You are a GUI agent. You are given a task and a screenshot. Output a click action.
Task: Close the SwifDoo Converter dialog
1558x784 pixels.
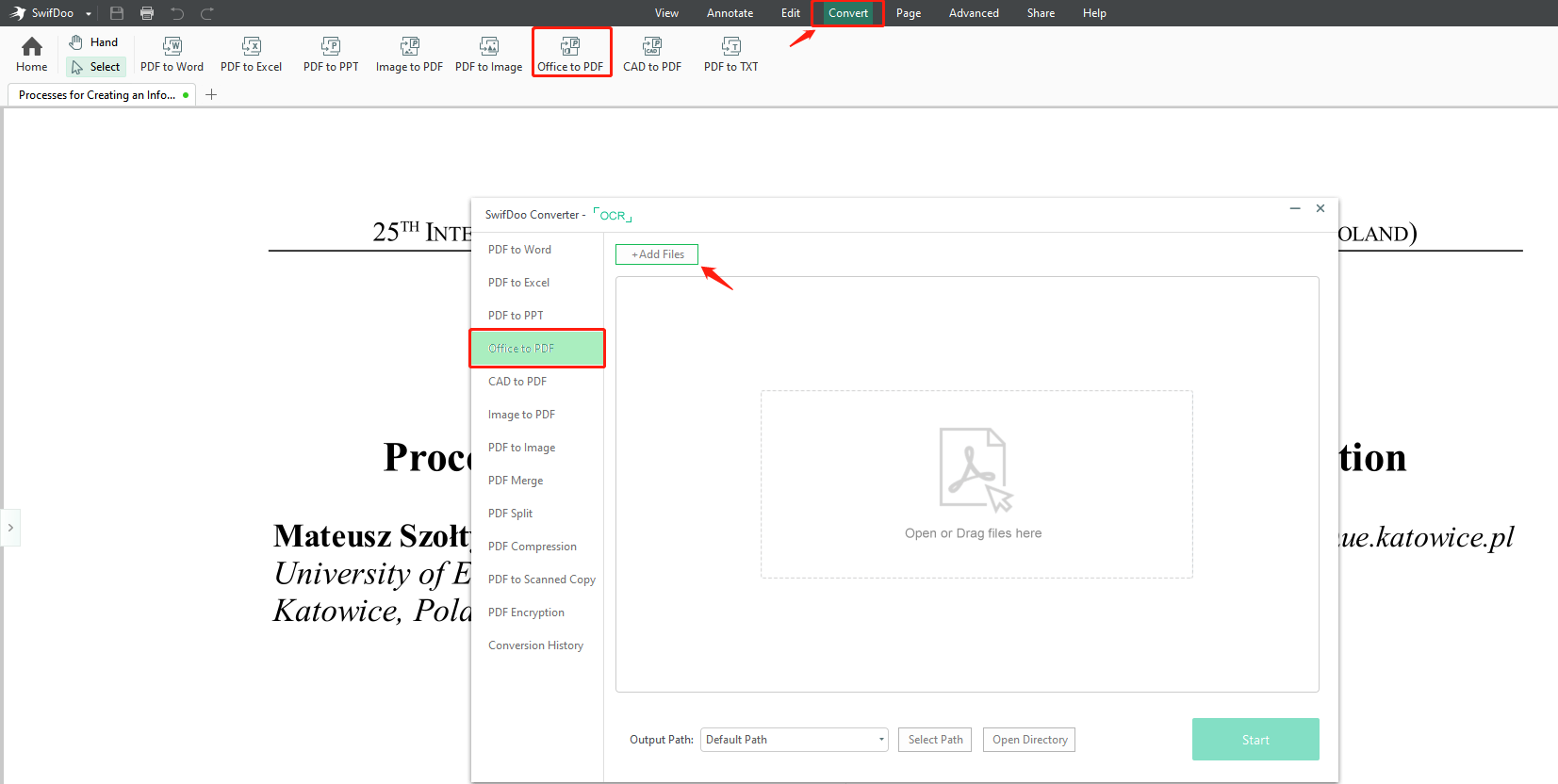click(1320, 208)
